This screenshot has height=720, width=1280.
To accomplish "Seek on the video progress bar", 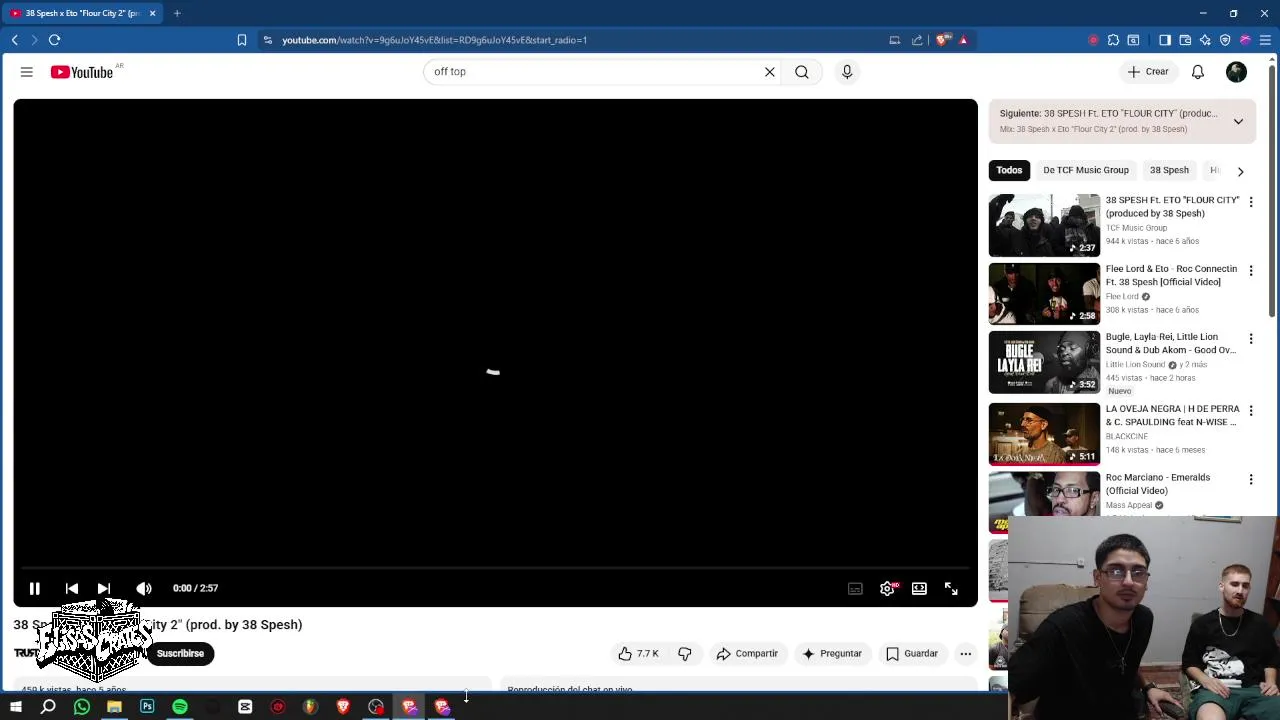I will tap(495, 568).
